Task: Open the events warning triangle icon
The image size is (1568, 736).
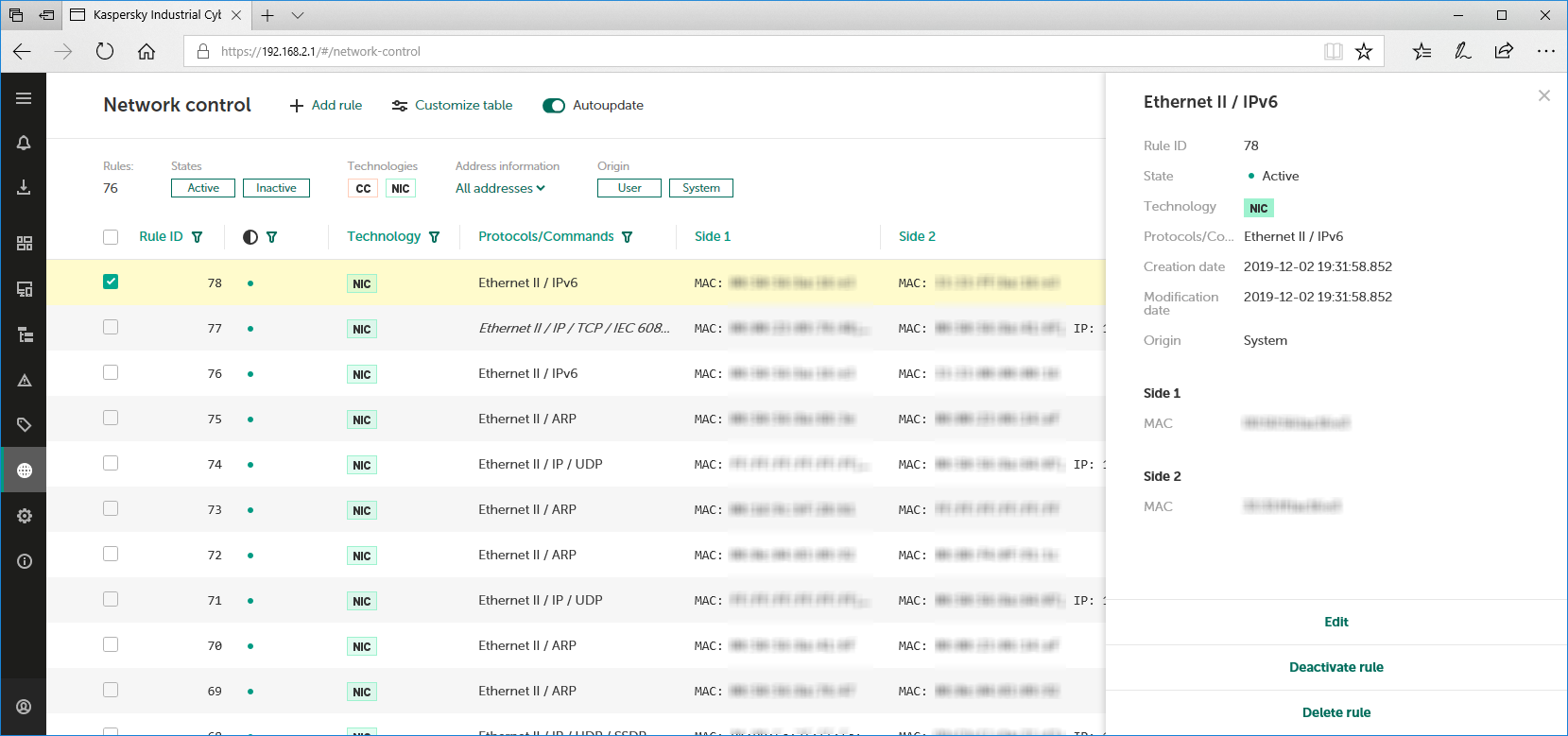Action: point(24,380)
